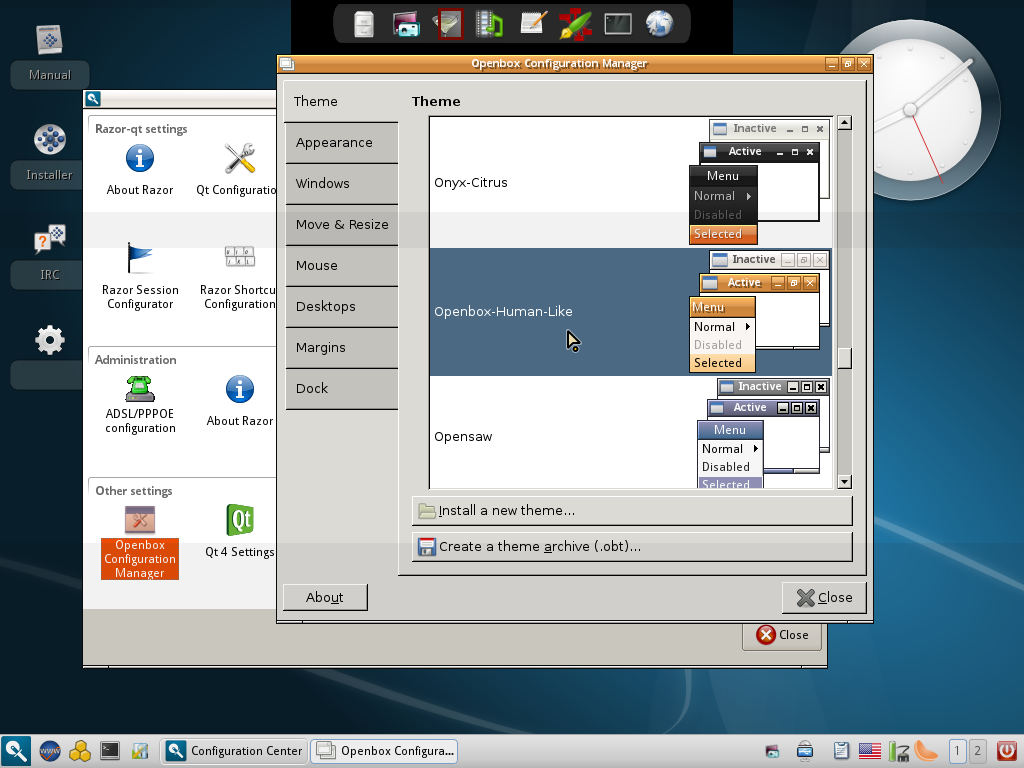Open the screenshot tray icon
1024x768 pixels.
(773, 751)
